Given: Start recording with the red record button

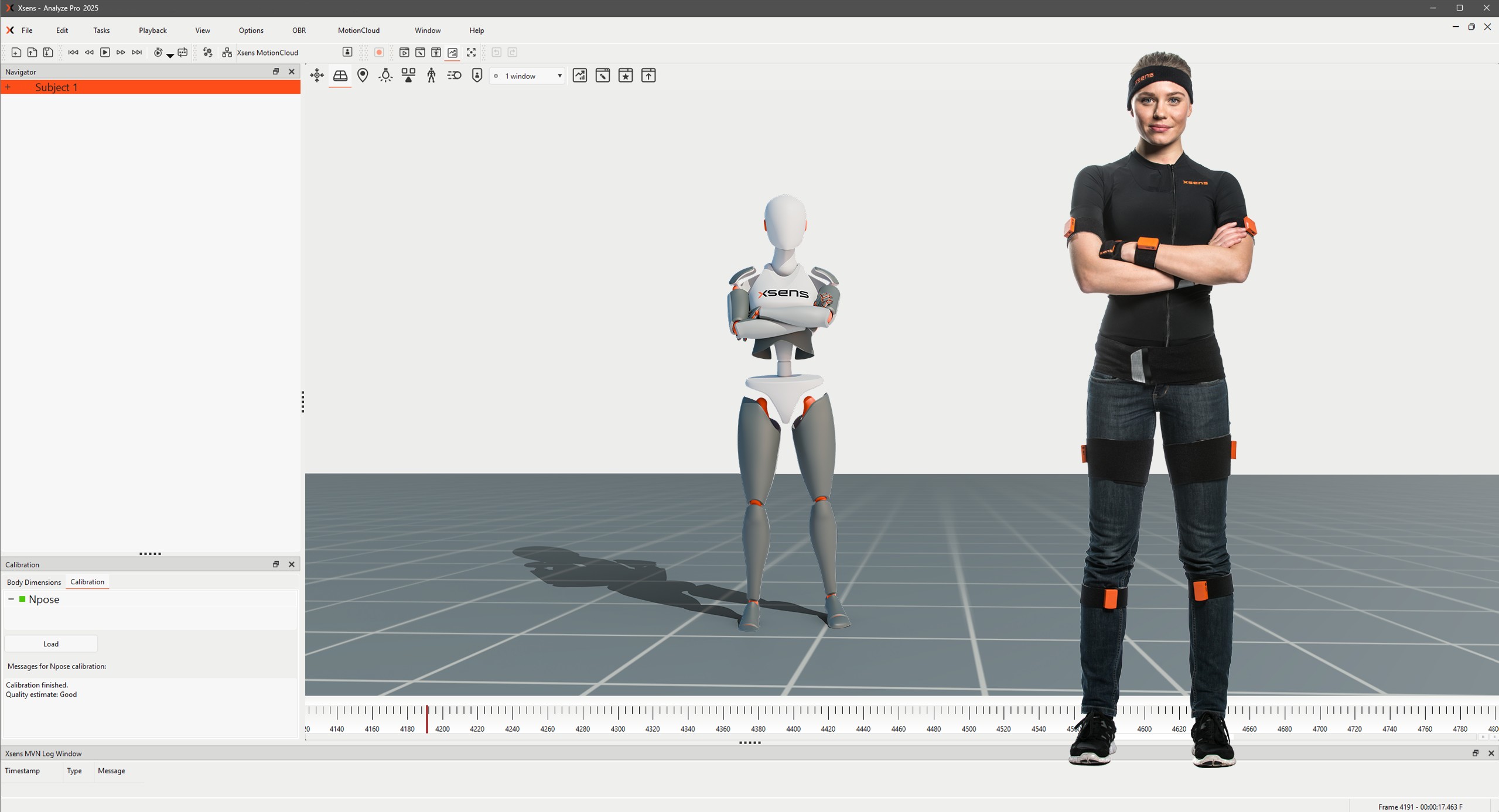Looking at the screenshot, I should click(379, 52).
